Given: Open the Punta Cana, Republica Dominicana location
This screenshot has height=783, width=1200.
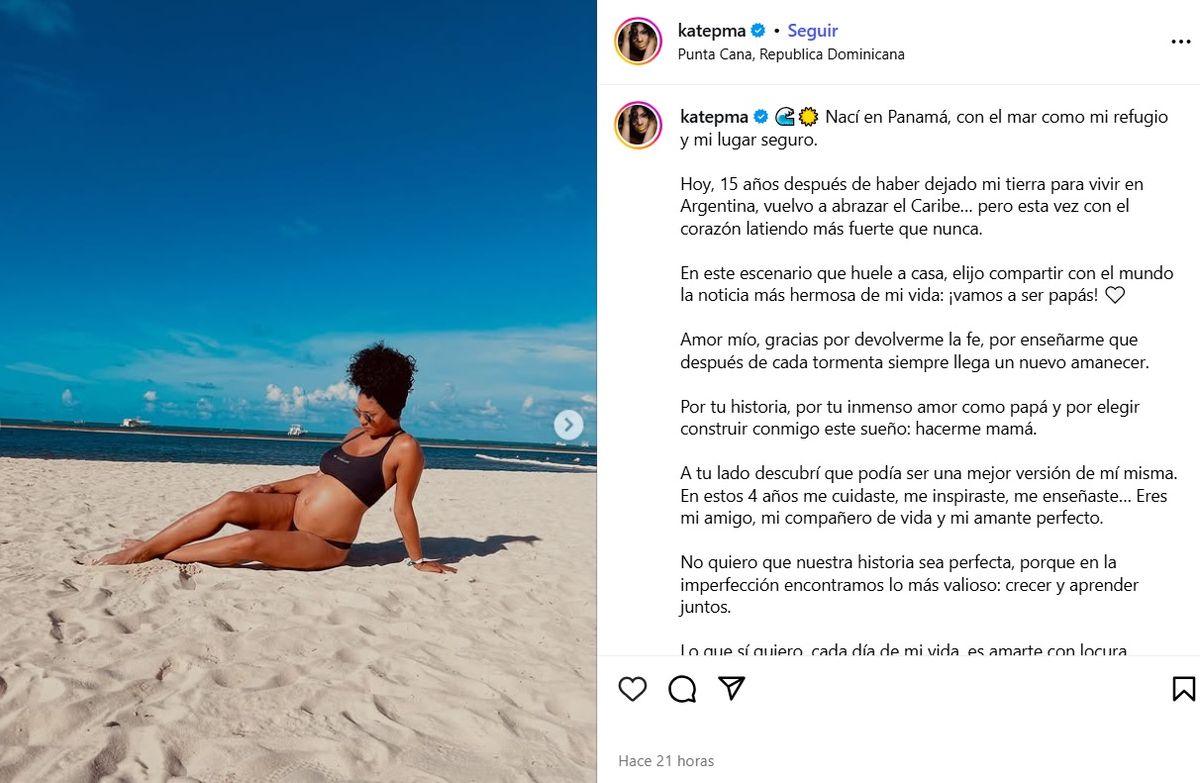Looking at the screenshot, I should (x=791, y=54).
